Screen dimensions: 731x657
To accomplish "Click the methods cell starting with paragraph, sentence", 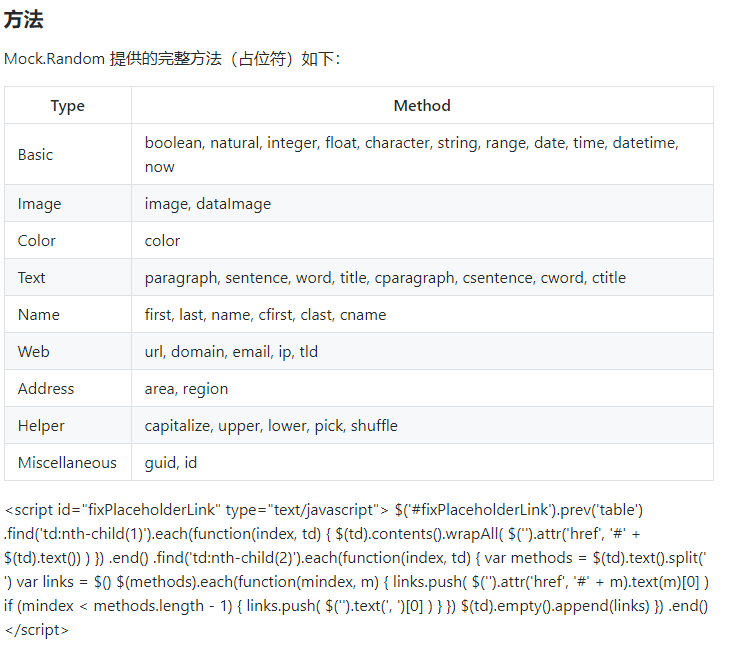I will (422, 277).
